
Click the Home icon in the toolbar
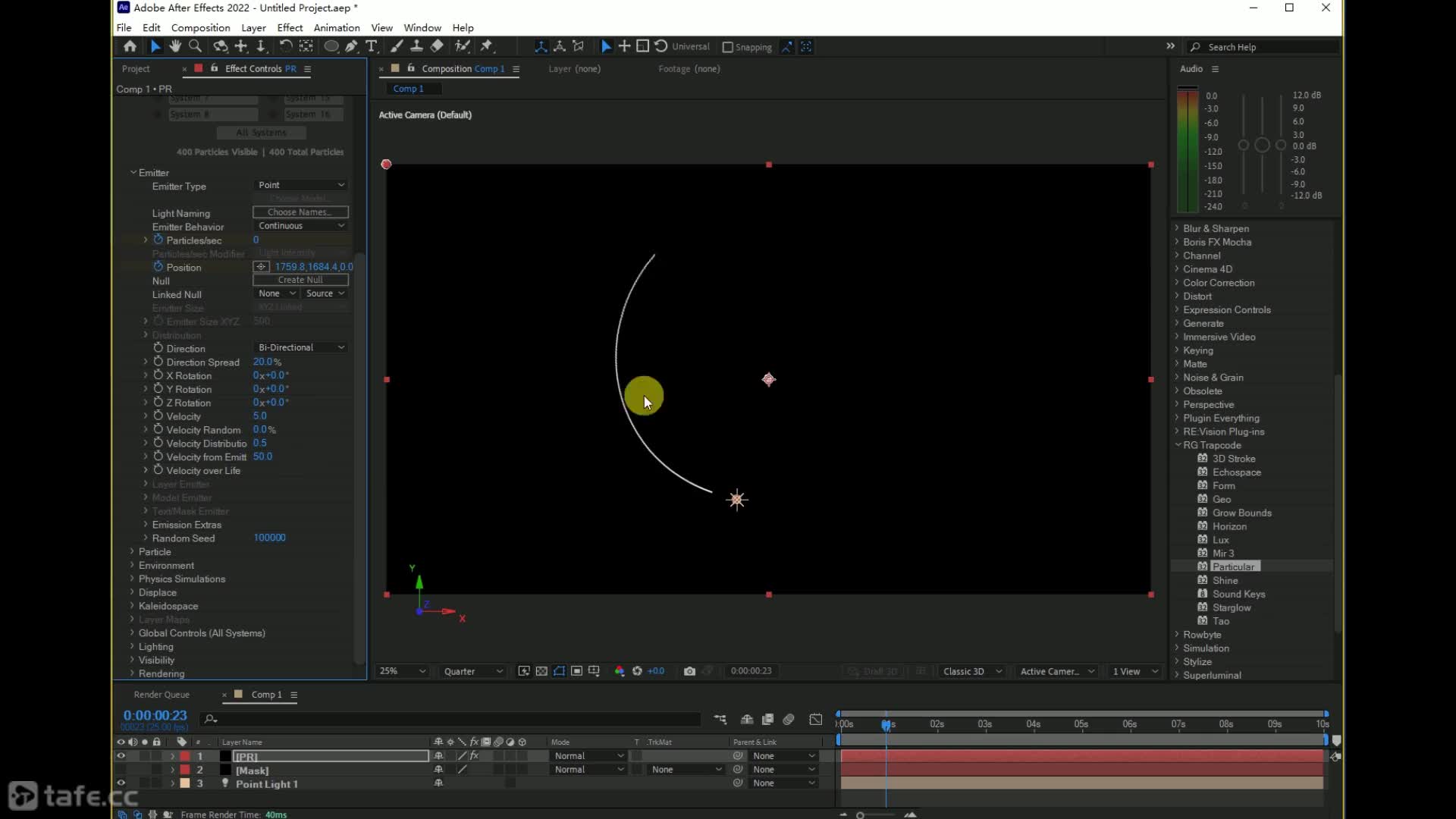[130, 46]
